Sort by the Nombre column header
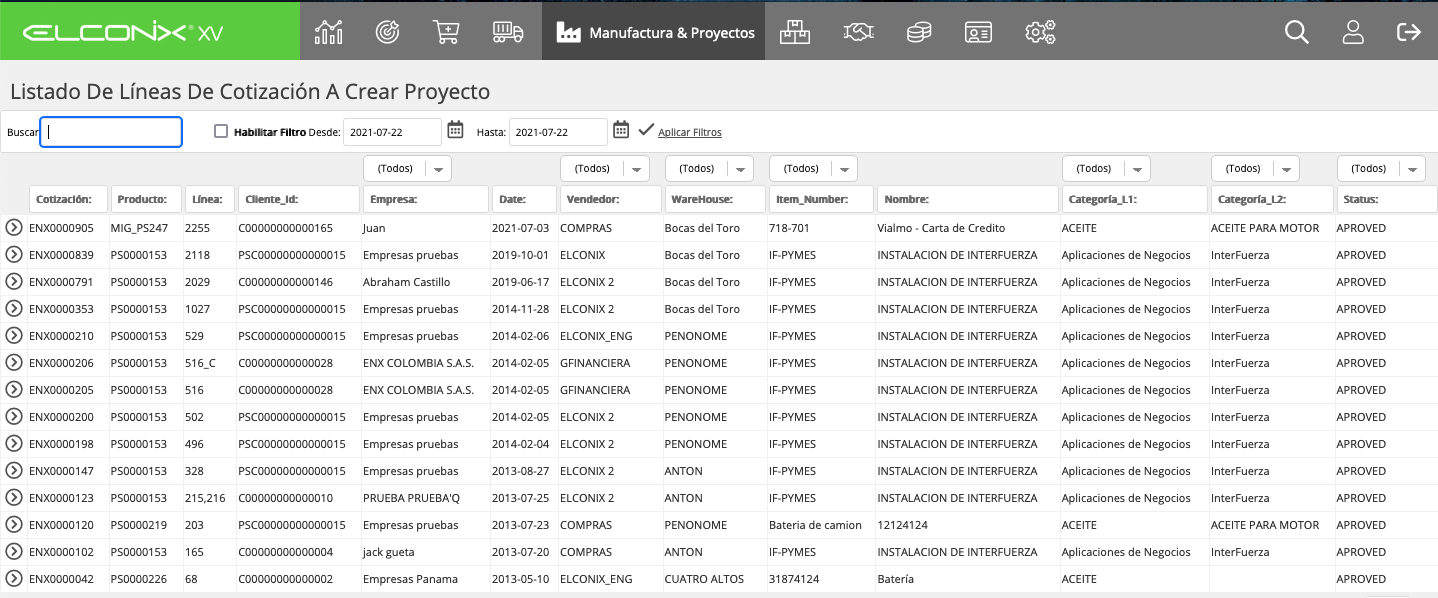 (967, 199)
